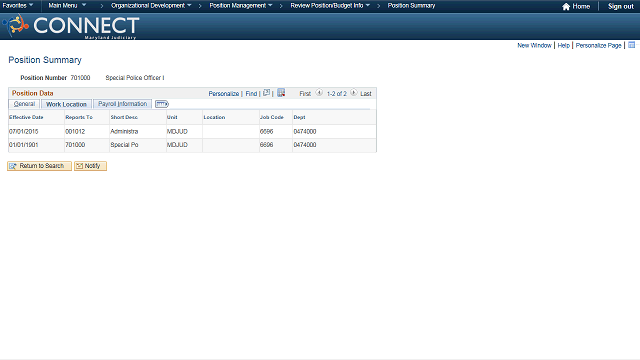Click the show all columns icon
Screen dimensions: 640x360
pos(162,104)
